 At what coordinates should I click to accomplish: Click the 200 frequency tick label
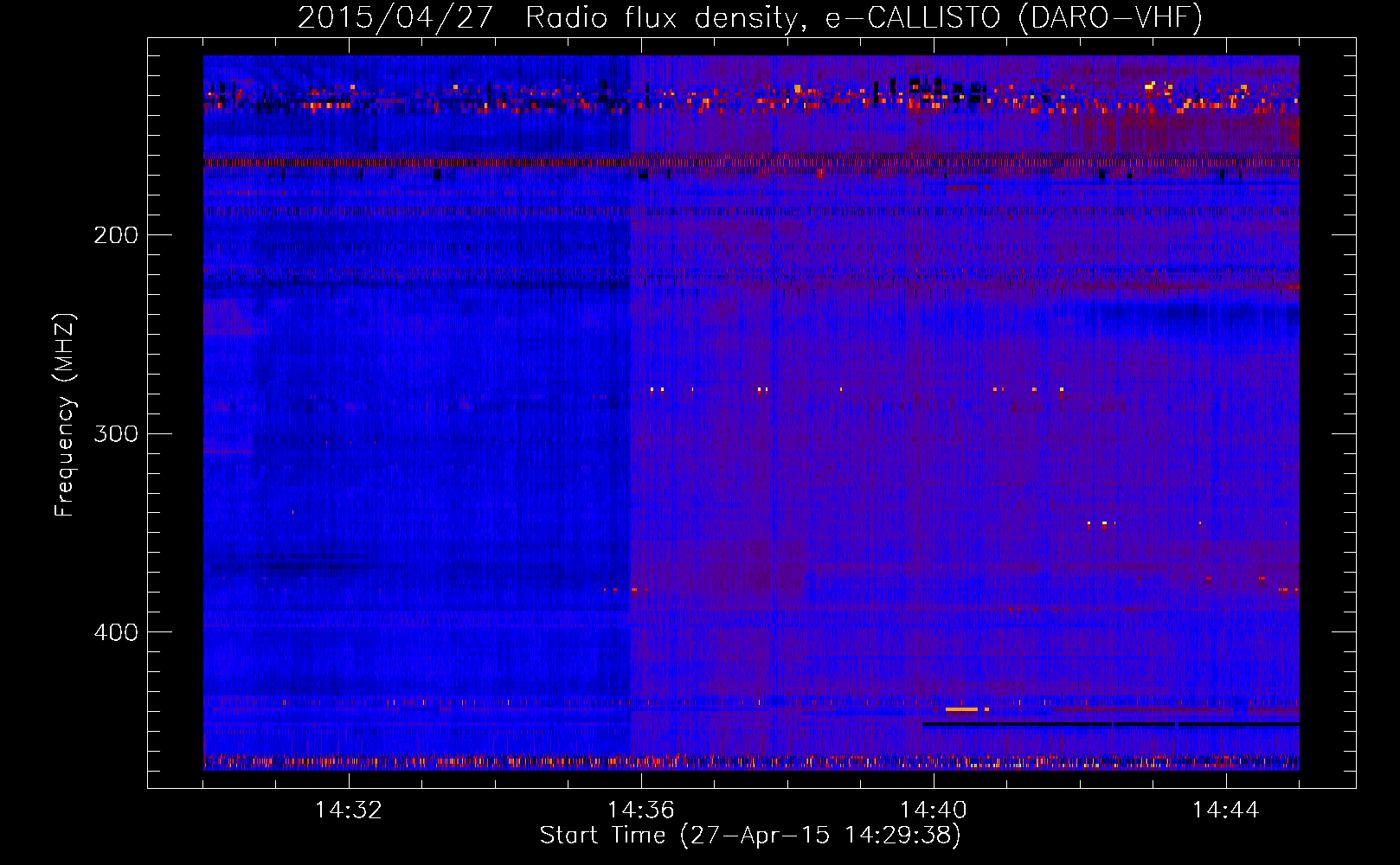pyautogui.click(x=116, y=235)
